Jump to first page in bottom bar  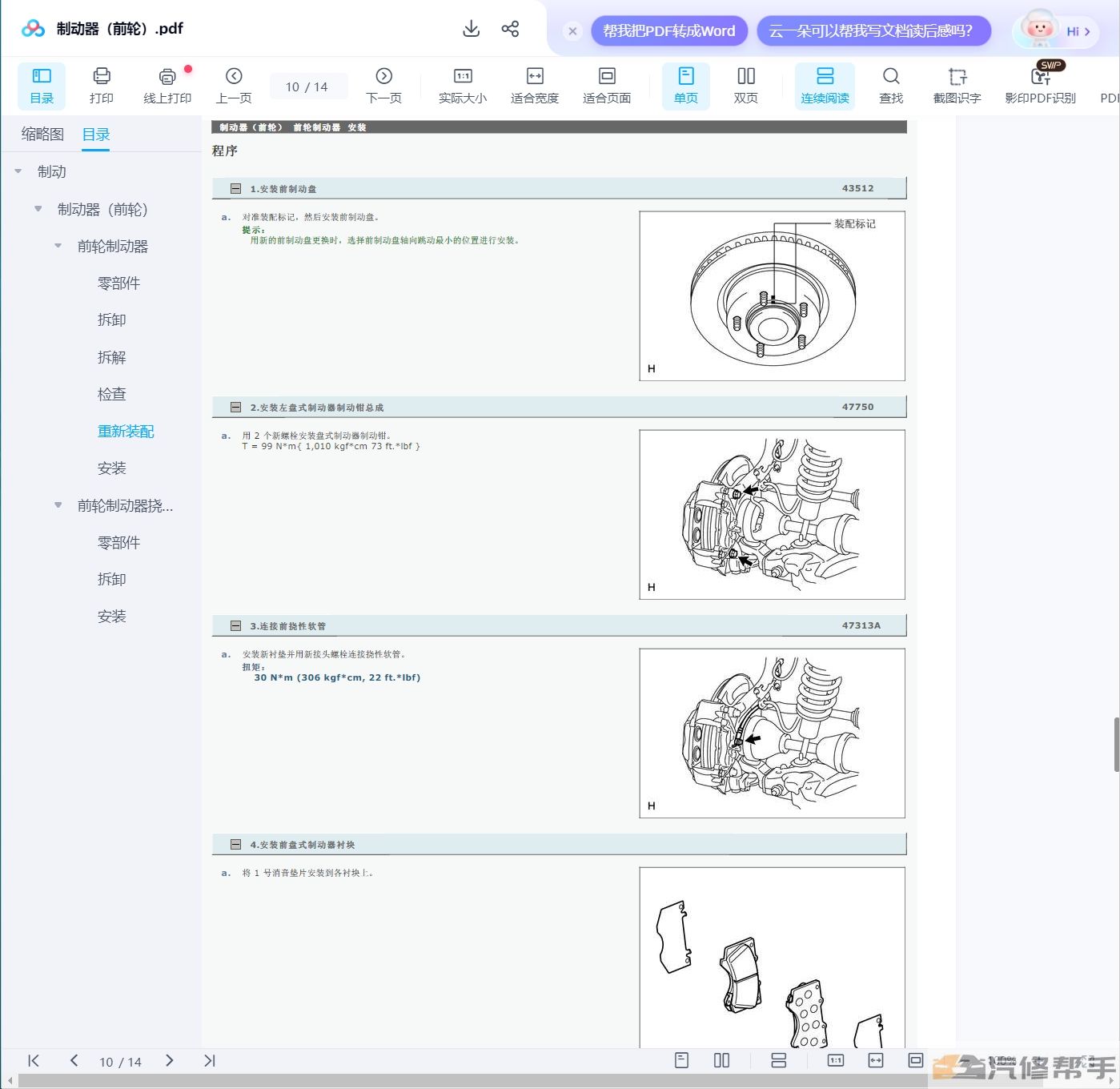34,1061
